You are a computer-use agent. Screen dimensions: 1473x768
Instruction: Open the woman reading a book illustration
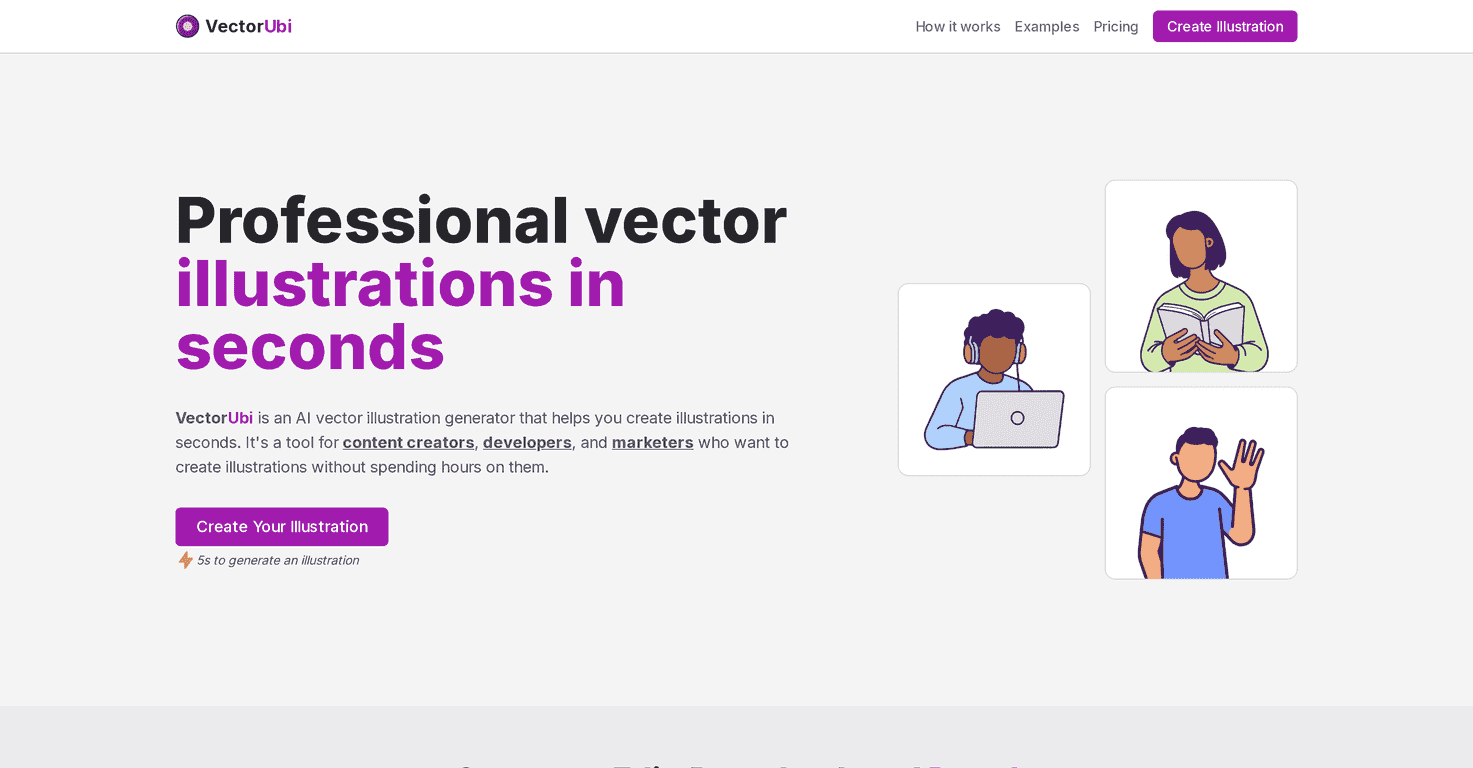pyautogui.click(x=1200, y=276)
